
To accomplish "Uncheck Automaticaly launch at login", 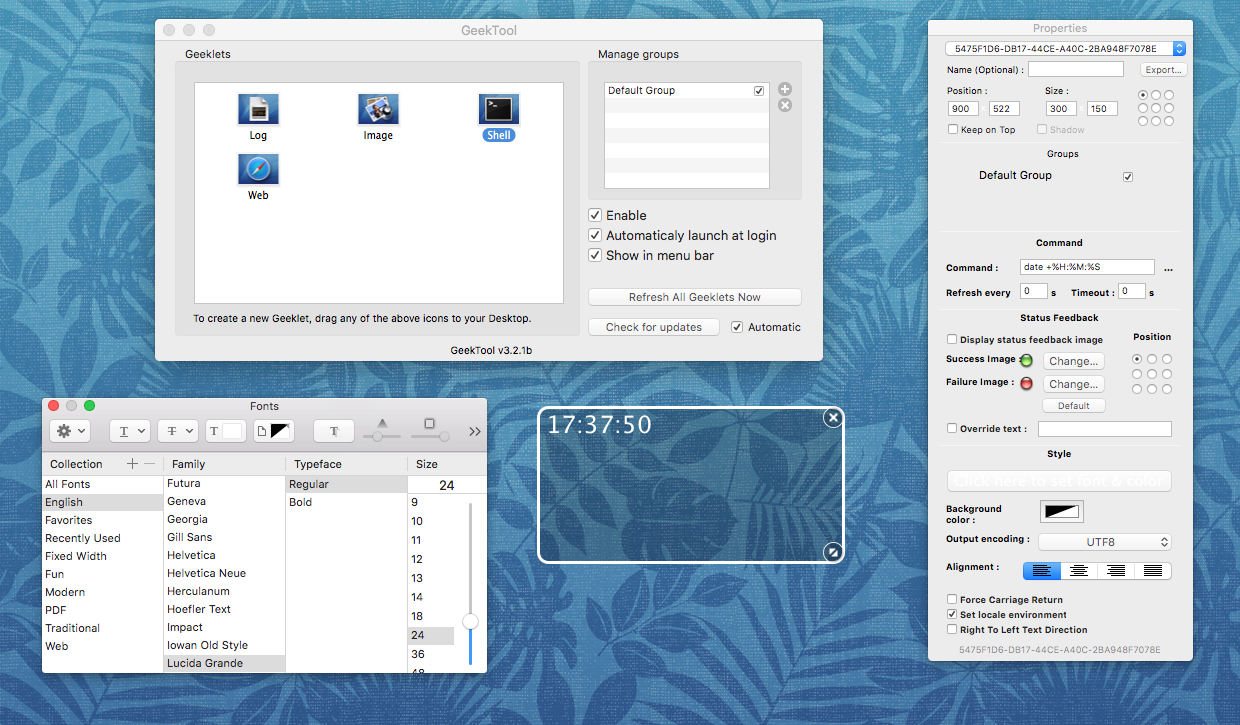I will tap(595, 235).
